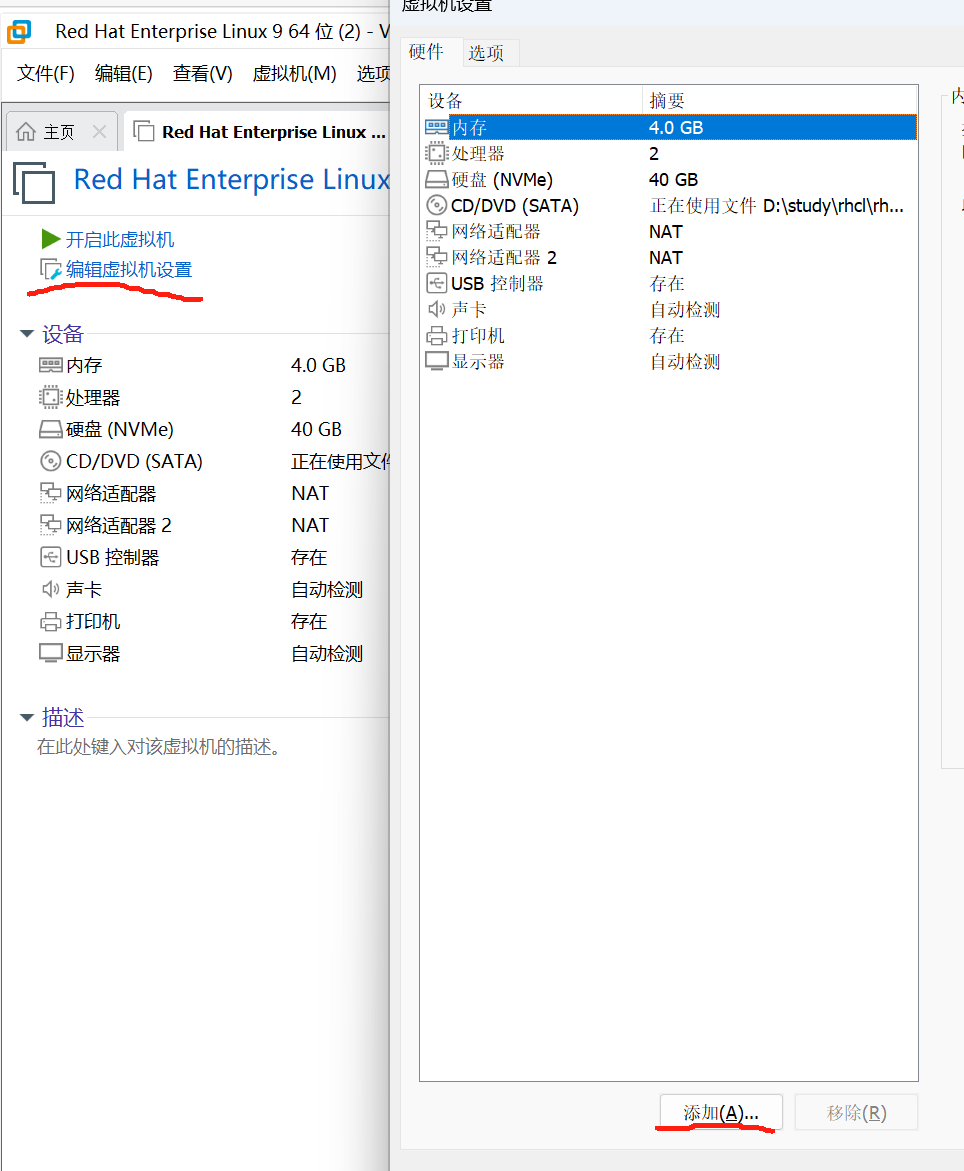Click USB 控制器 icon in settings dialog
This screenshot has height=1171, width=964.
coord(436,283)
